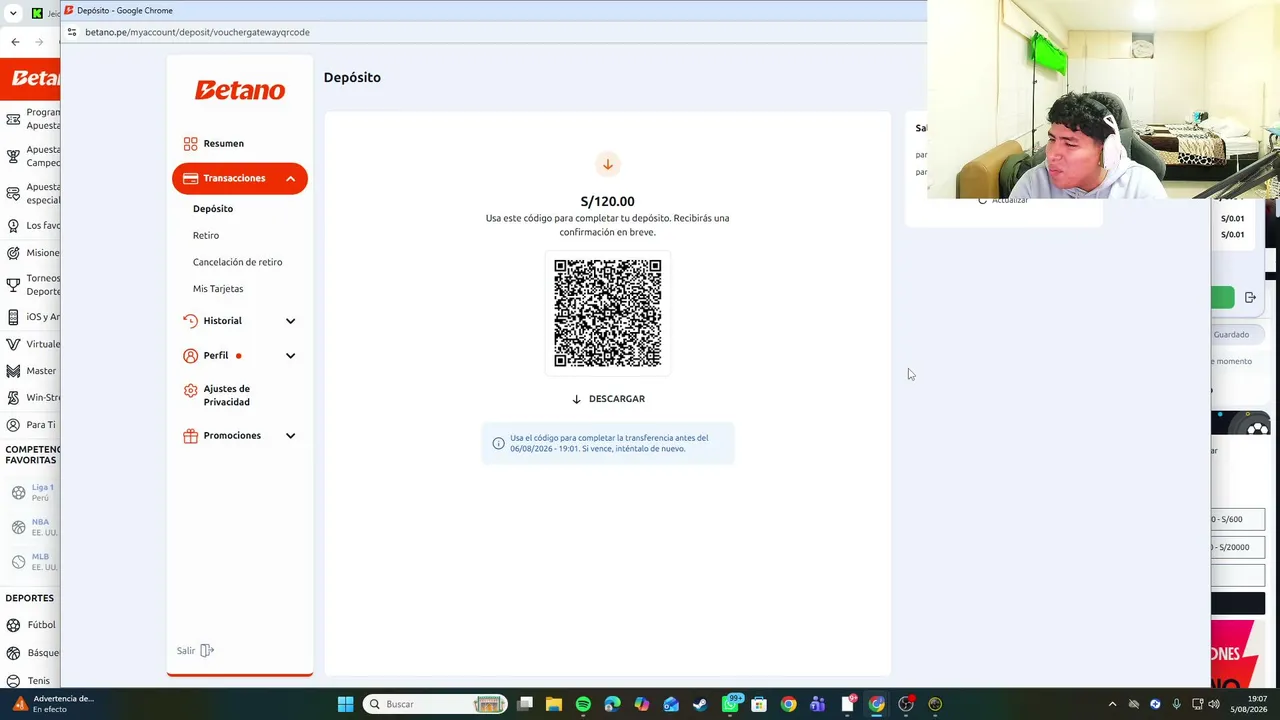Open Ajustes de Privacidad gear icon

[x=190, y=391]
